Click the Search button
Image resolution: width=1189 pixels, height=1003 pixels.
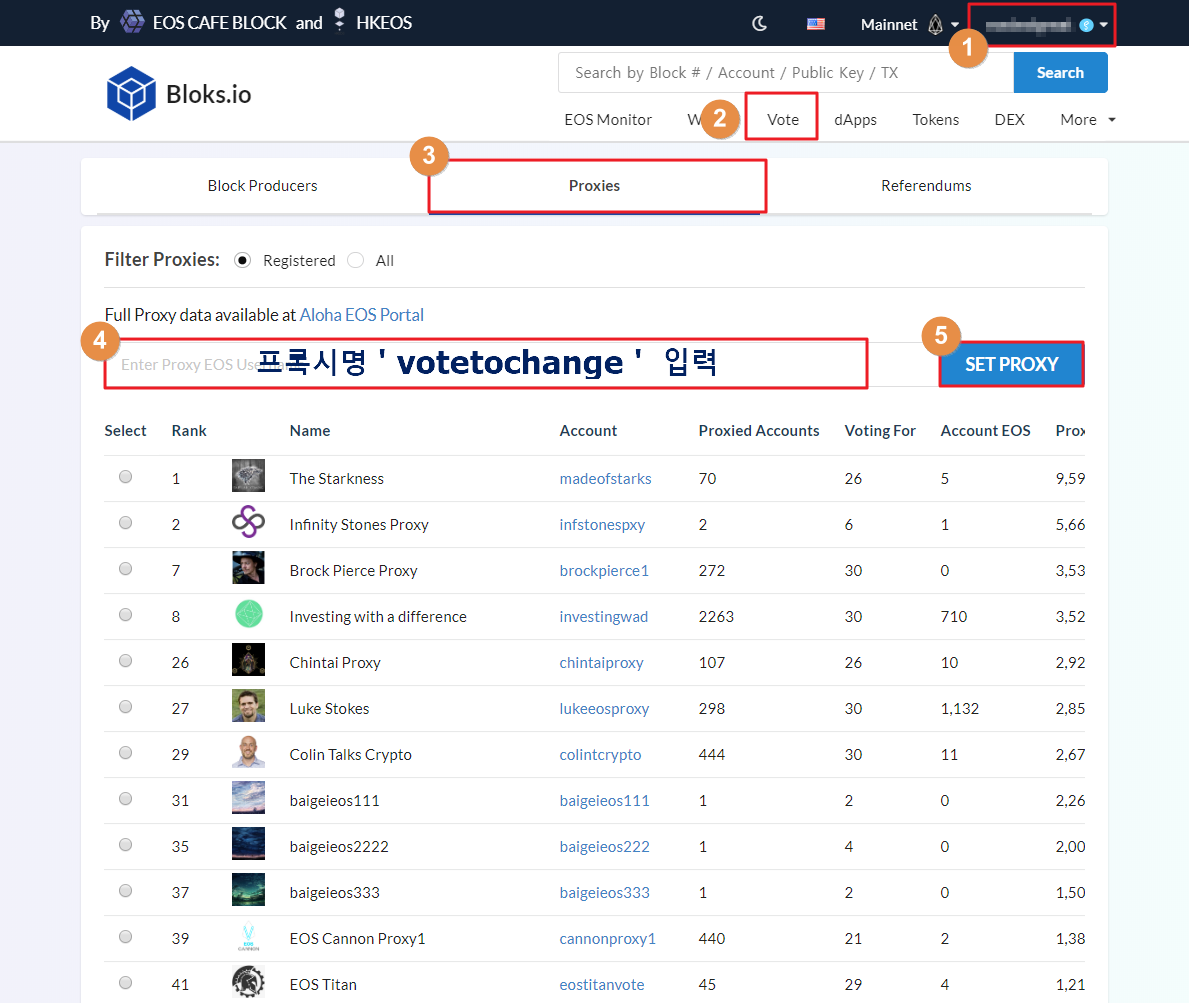(1060, 73)
